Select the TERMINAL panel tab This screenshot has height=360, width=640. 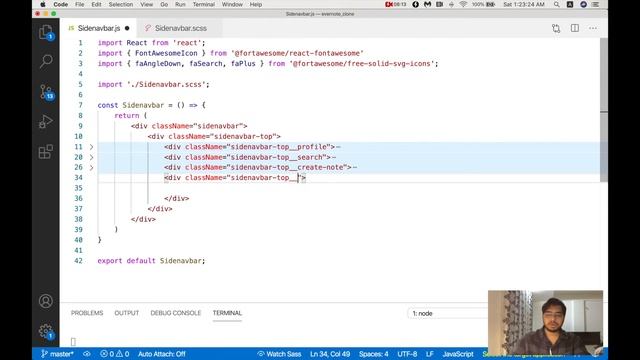pyautogui.click(x=227, y=313)
